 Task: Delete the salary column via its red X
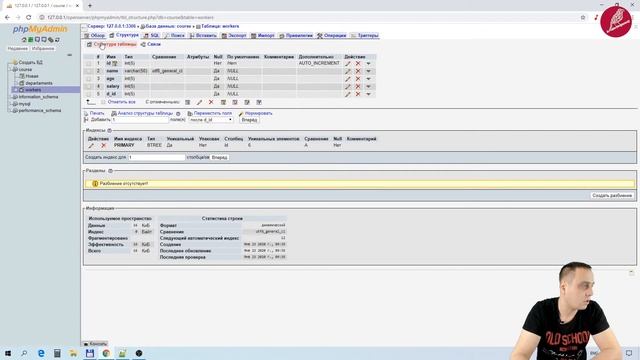[358, 87]
